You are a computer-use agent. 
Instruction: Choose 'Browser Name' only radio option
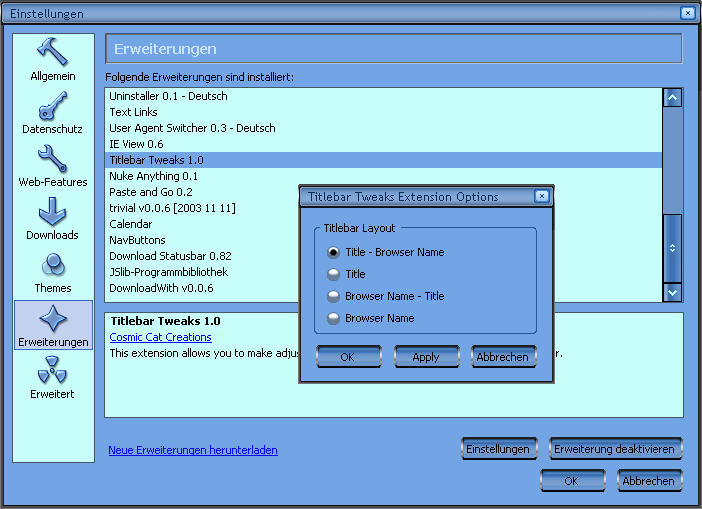pyautogui.click(x=334, y=318)
